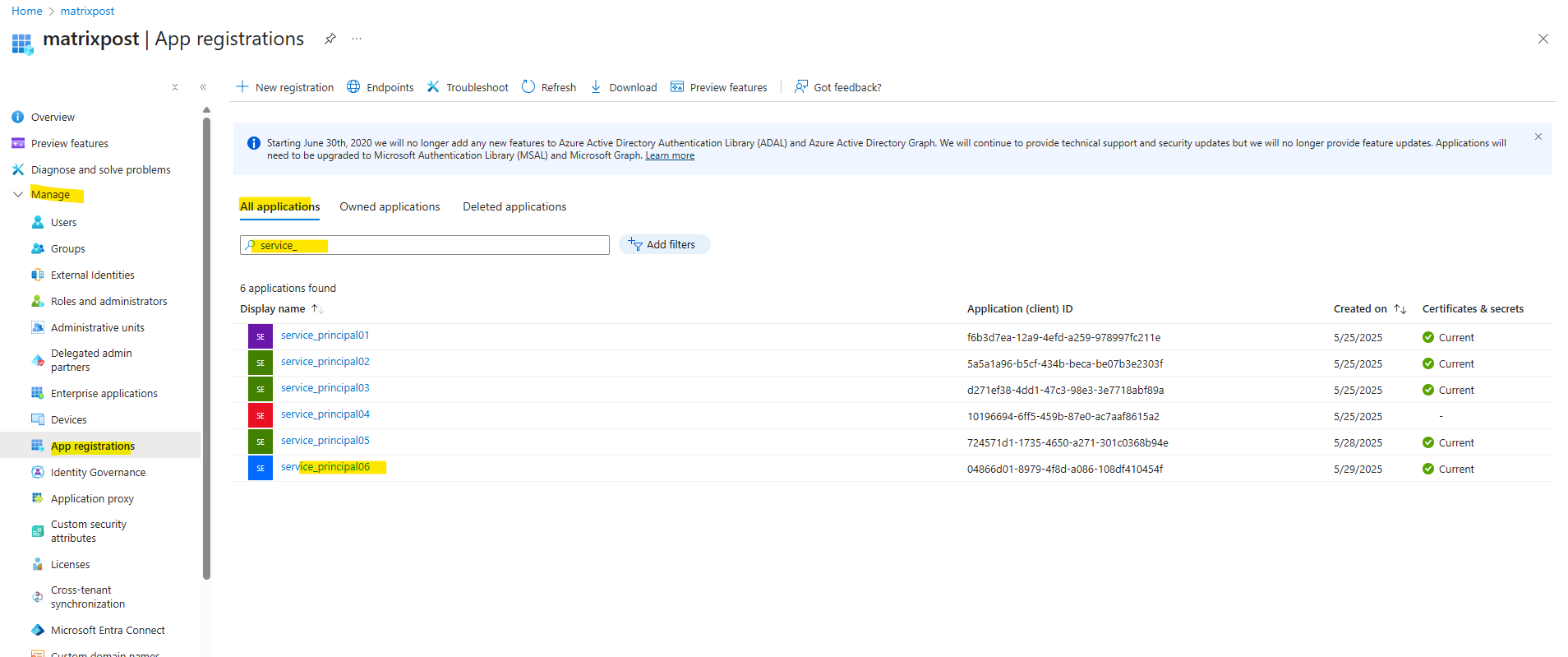1568x657 pixels.
Task: Switch to Owned applications tab
Action: 390,206
